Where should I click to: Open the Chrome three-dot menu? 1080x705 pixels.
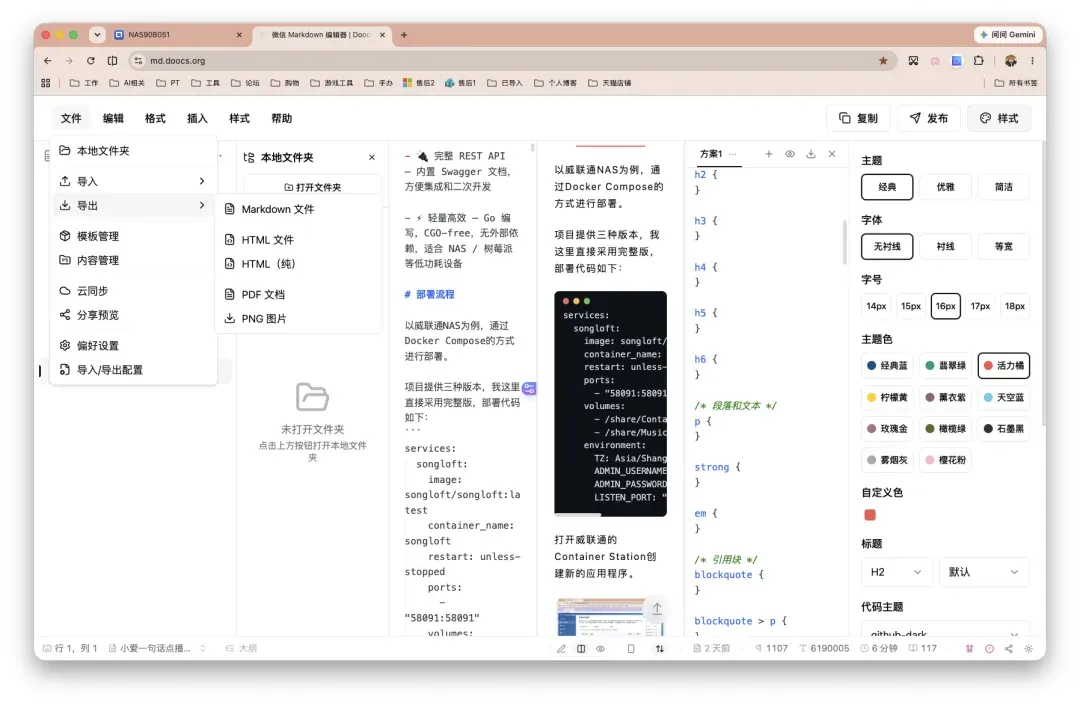(1032, 61)
